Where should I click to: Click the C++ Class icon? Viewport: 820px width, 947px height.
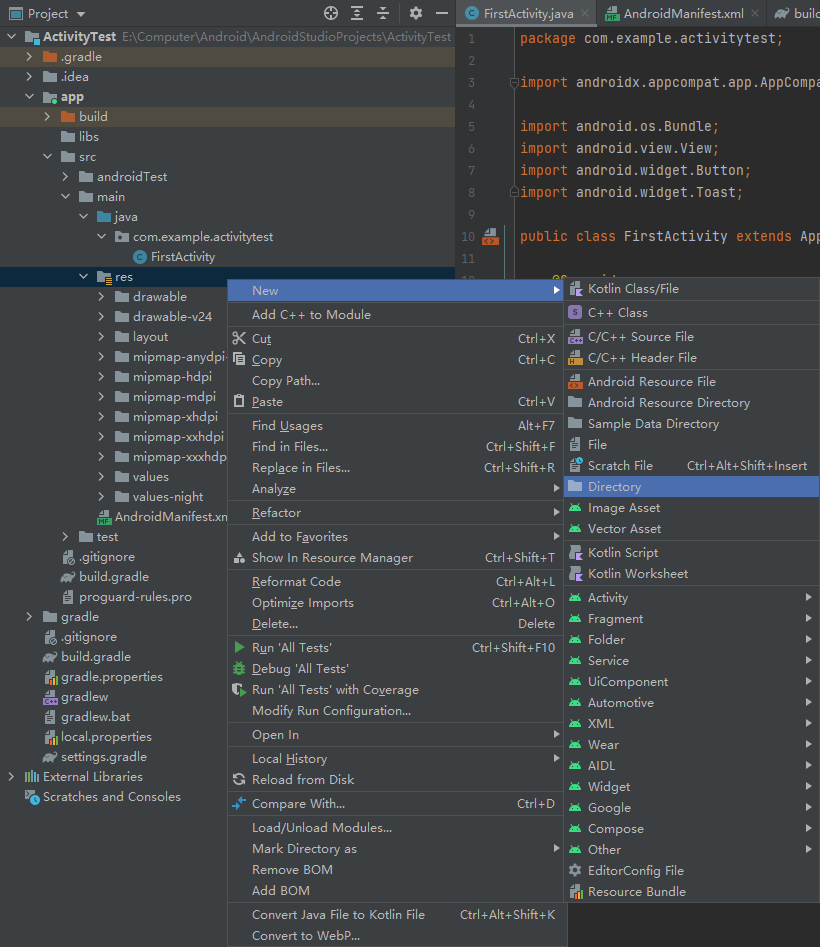[x=575, y=313]
